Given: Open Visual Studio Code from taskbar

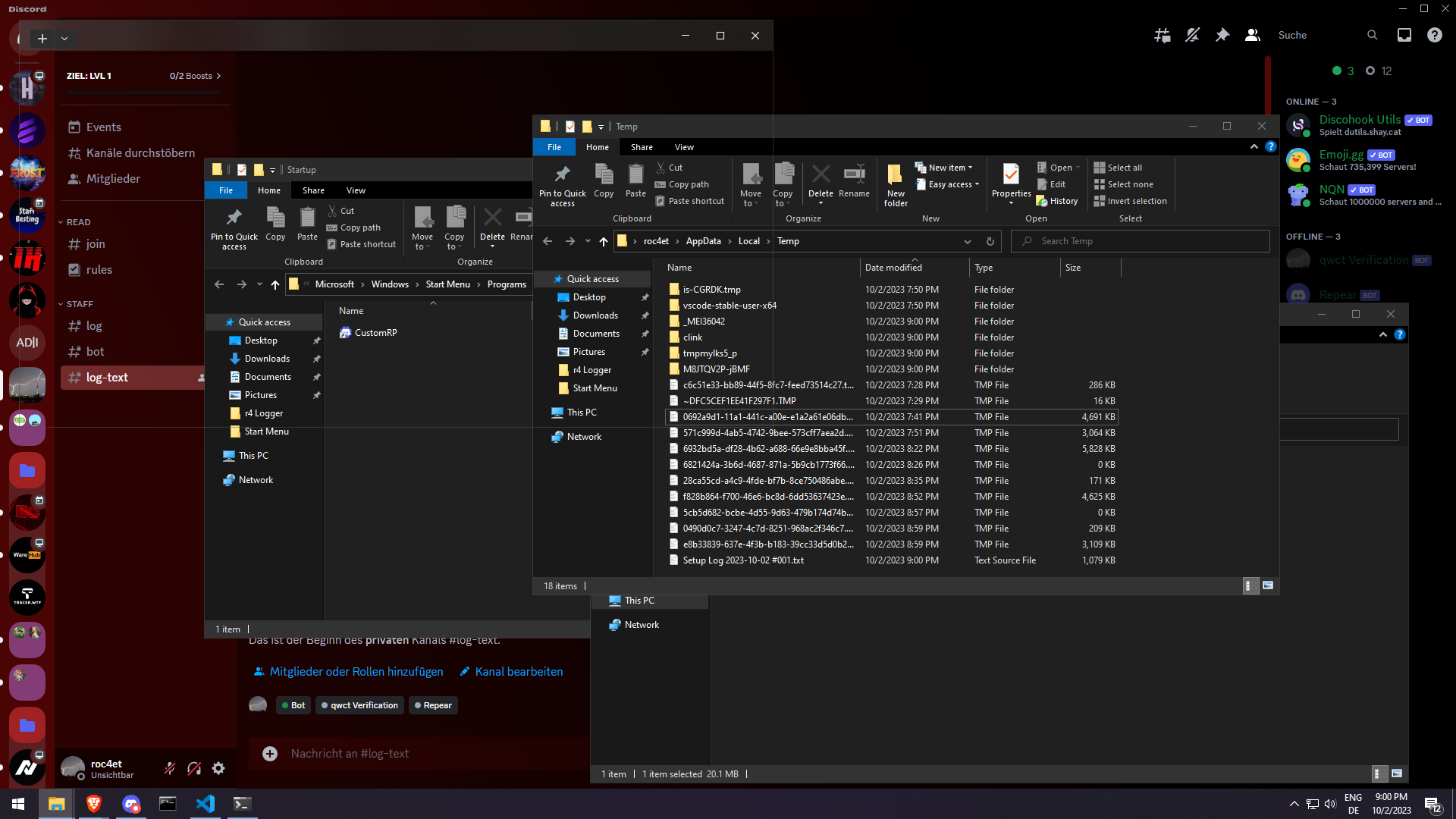Looking at the screenshot, I should [205, 804].
